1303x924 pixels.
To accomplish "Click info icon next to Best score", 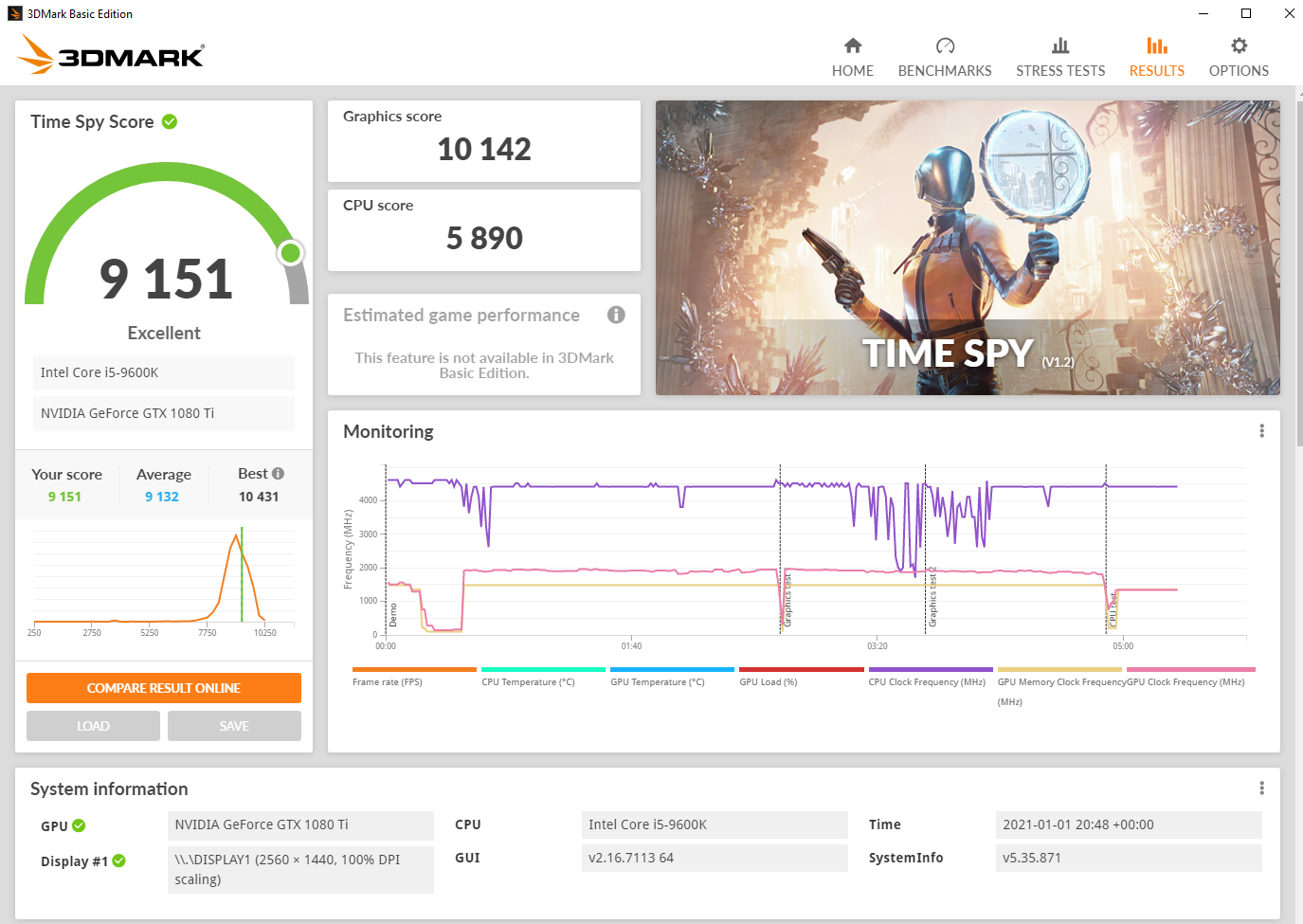I will tap(278, 473).
